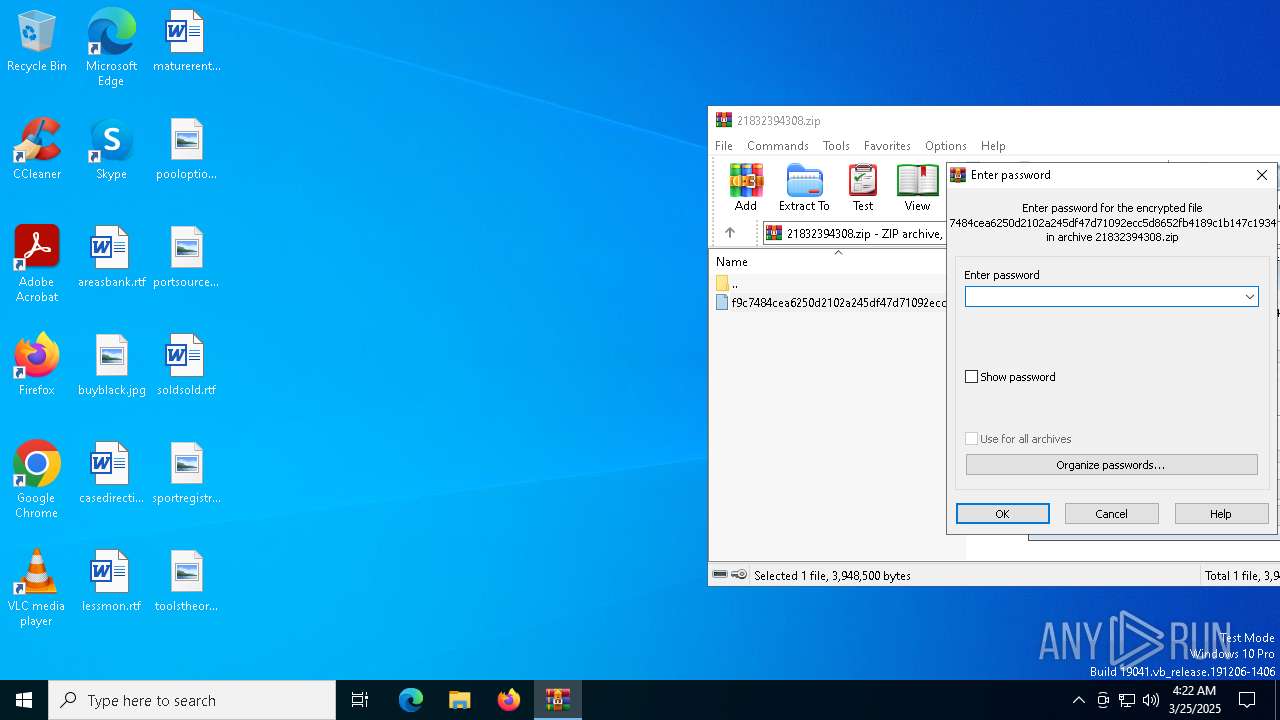Select the Google Chrome desktop shortcut
This screenshot has width=1280, height=720.
[x=37, y=480]
